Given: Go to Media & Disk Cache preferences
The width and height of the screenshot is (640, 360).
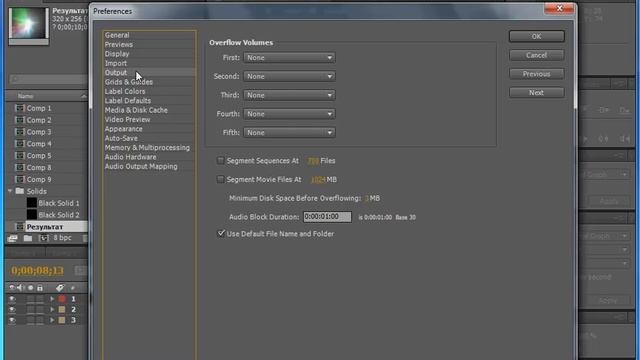Looking at the screenshot, I should pyautogui.click(x=136, y=110).
